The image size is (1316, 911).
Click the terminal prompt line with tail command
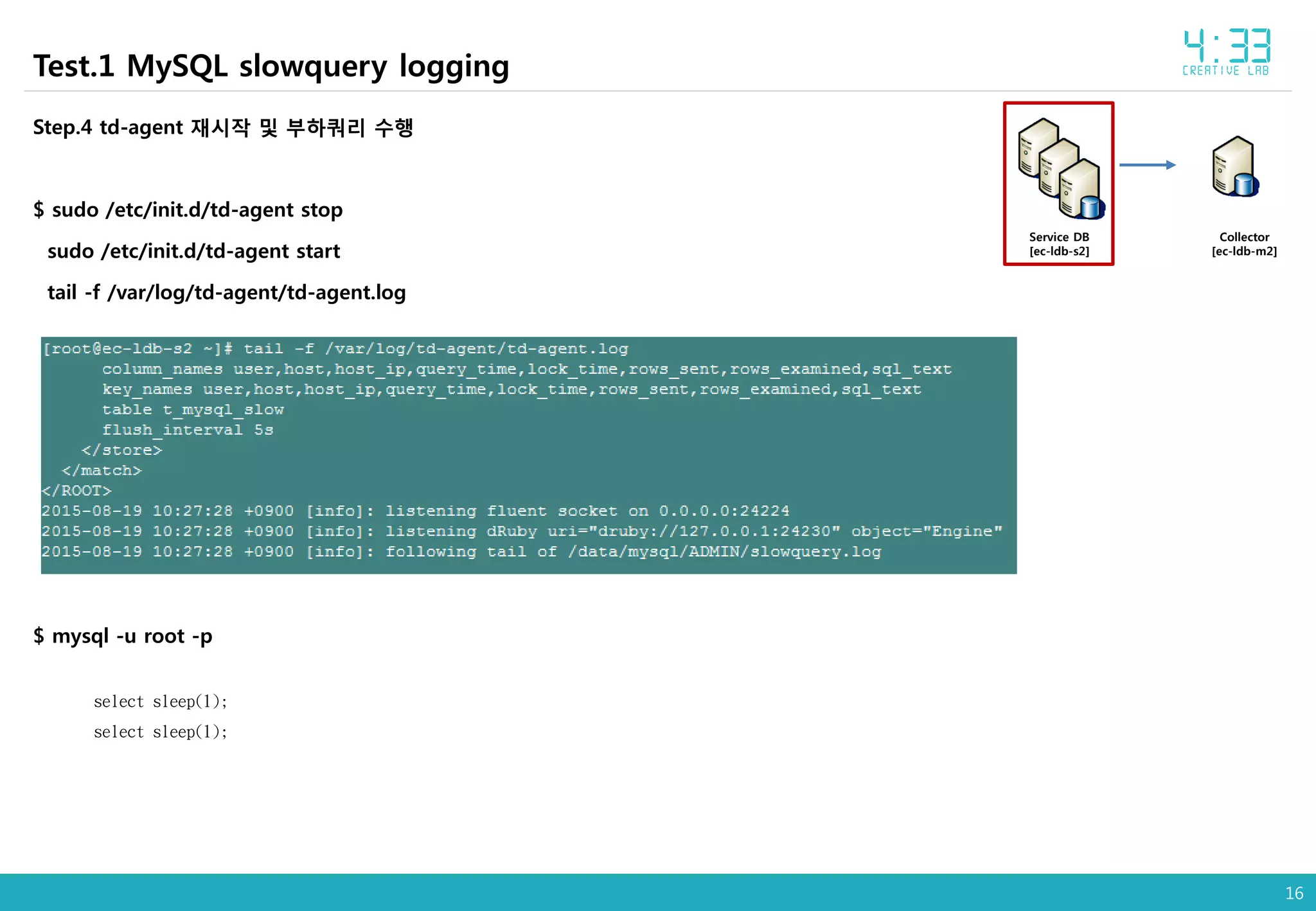335,349
